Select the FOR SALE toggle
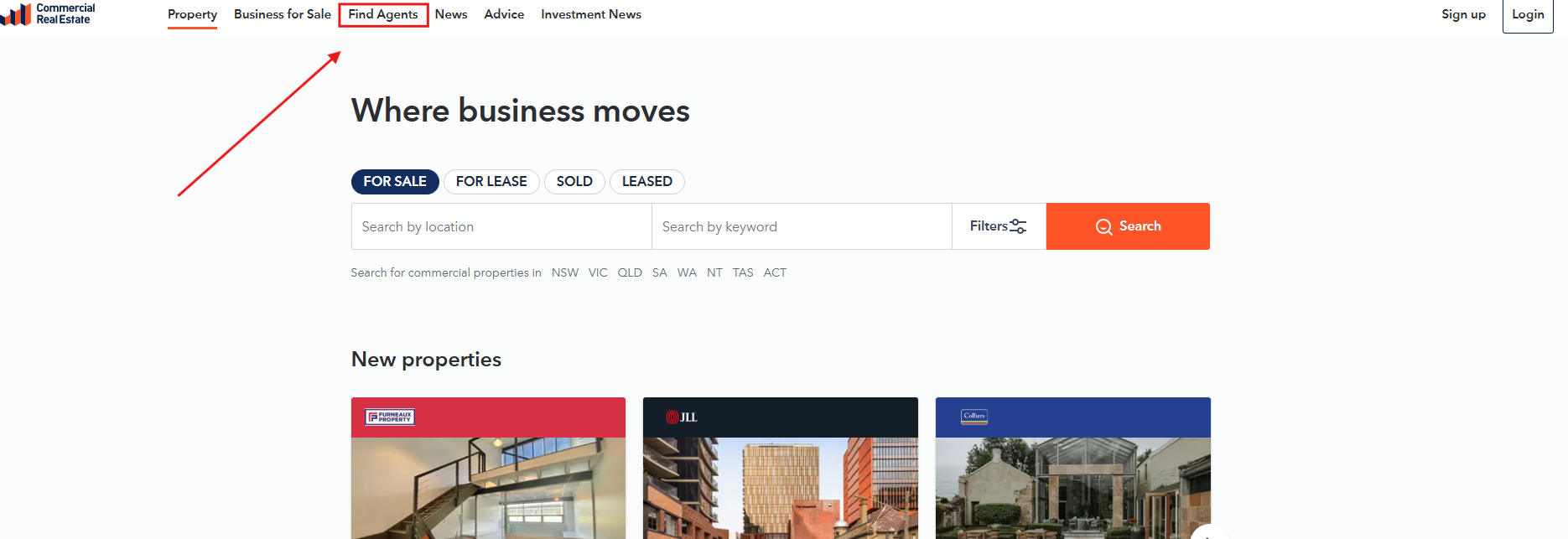Image resolution: width=1568 pixels, height=539 pixels. click(395, 182)
